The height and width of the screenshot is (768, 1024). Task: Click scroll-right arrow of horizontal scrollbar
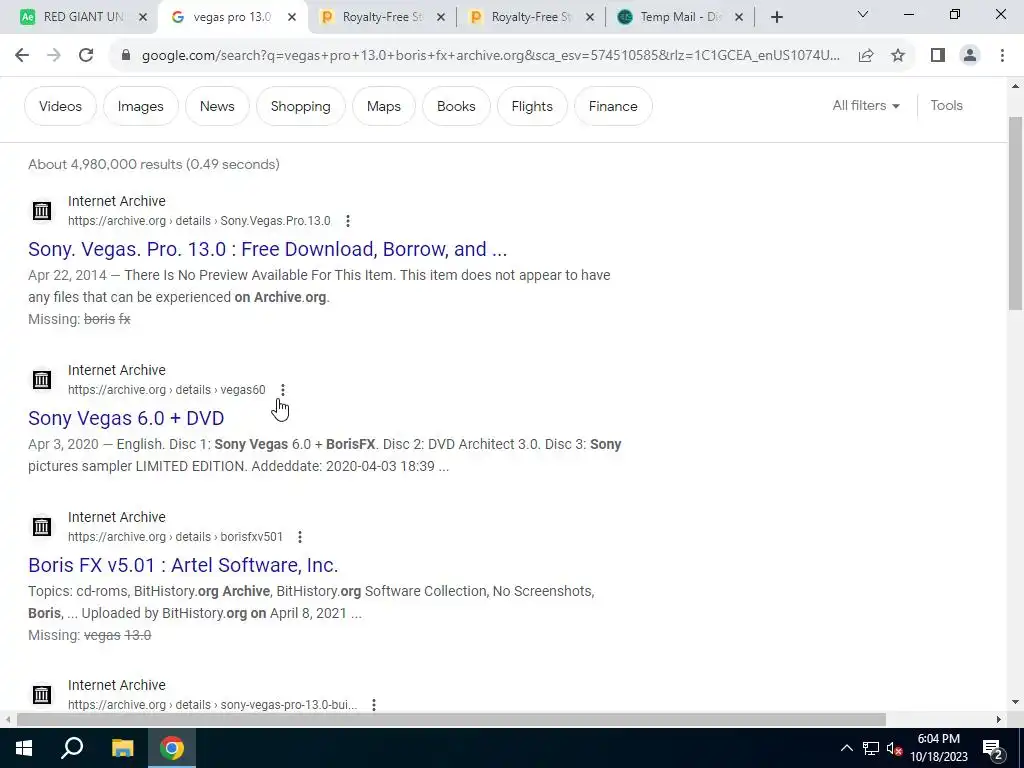[999, 719]
